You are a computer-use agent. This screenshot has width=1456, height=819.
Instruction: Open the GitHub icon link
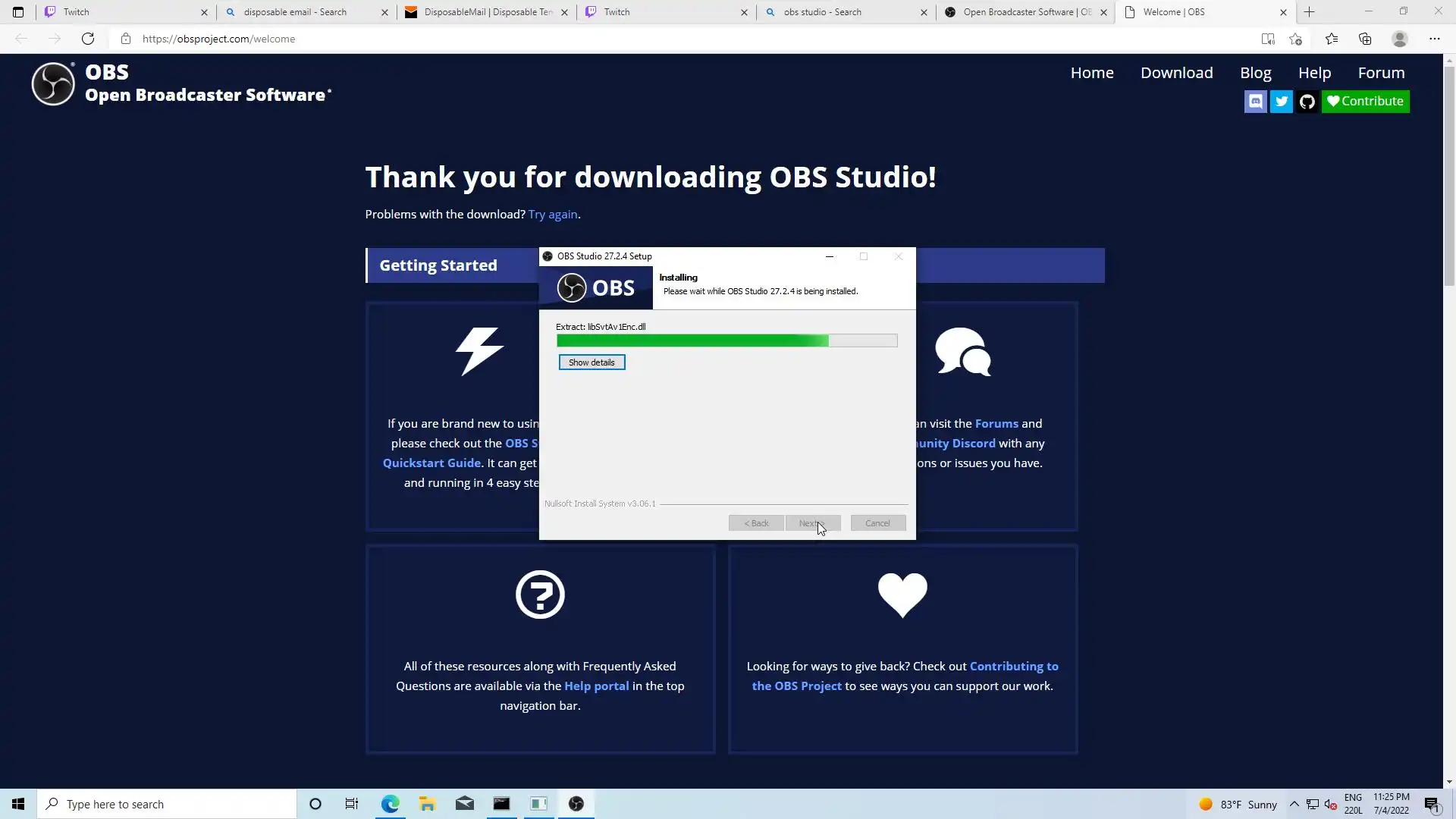(x=1307, y=101)
